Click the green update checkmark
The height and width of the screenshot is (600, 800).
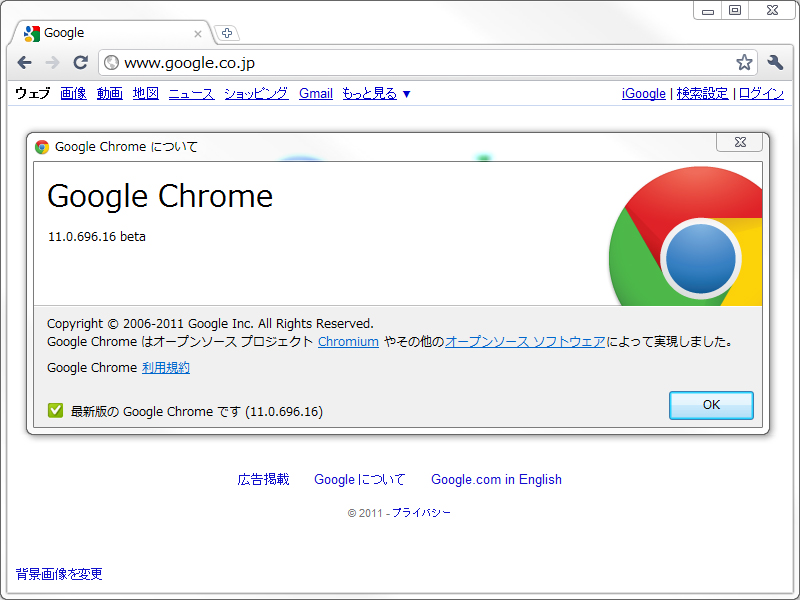(55, 410)
